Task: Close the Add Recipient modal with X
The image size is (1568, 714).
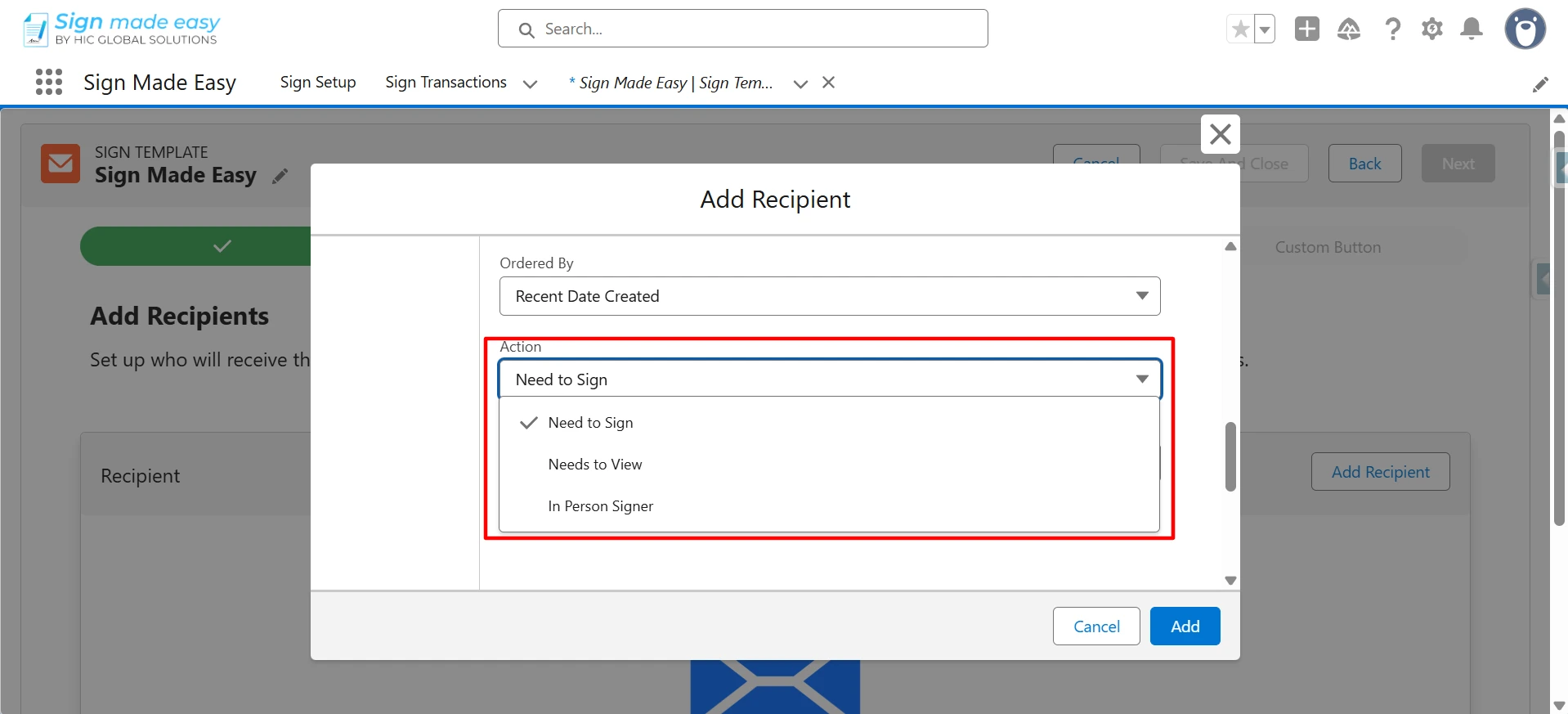Action: 1221,134
